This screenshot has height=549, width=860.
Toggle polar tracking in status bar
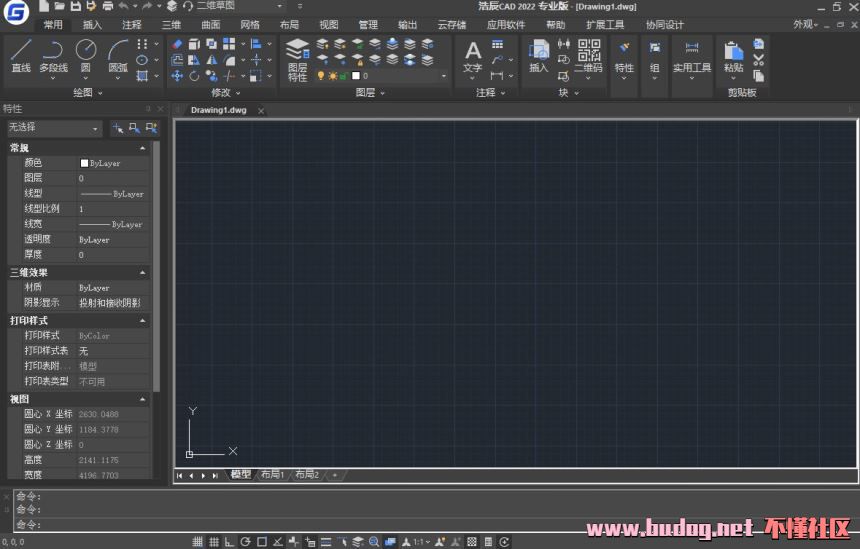pyautogui.click(x=246, y=542)
